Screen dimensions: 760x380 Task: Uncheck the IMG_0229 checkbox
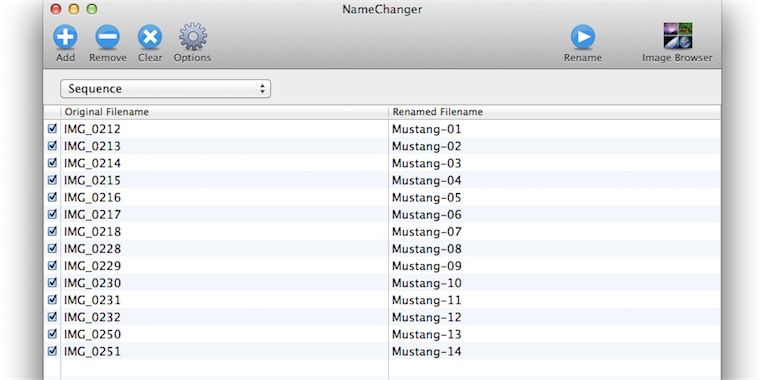point(52,265)
